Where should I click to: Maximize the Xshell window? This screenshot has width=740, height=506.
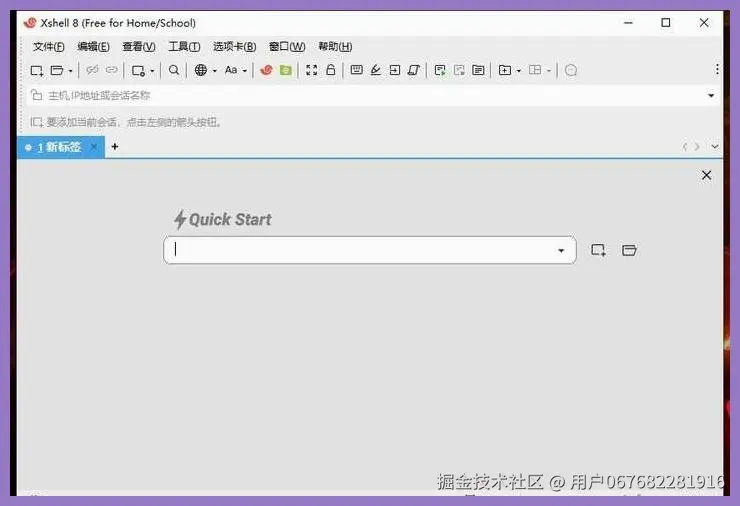tap(665, 23)
